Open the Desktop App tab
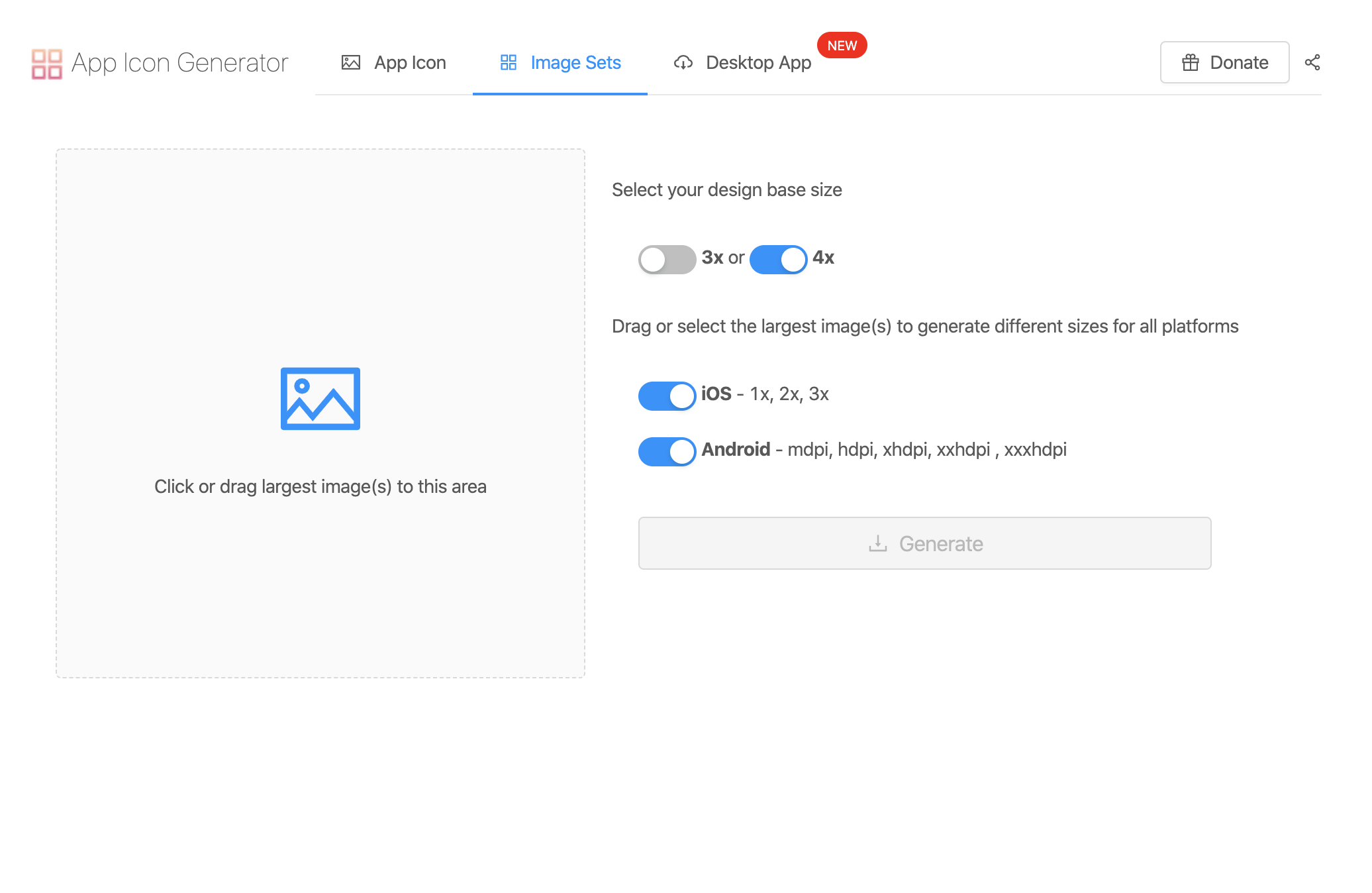1372x893 pixels. pos(758,63)
